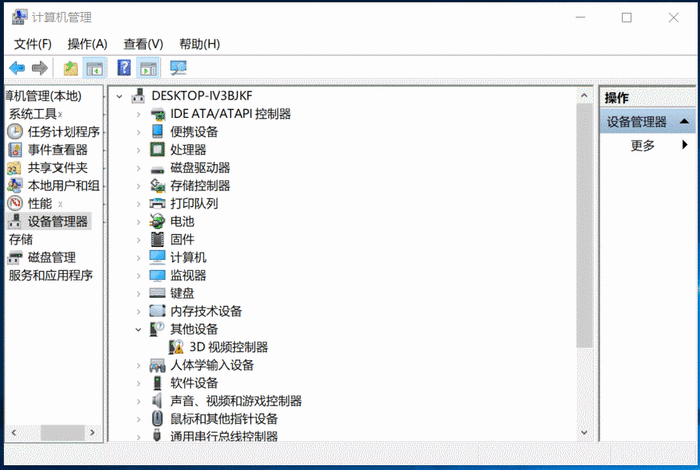Click left pane horizontal scroll right arrow

92,433
